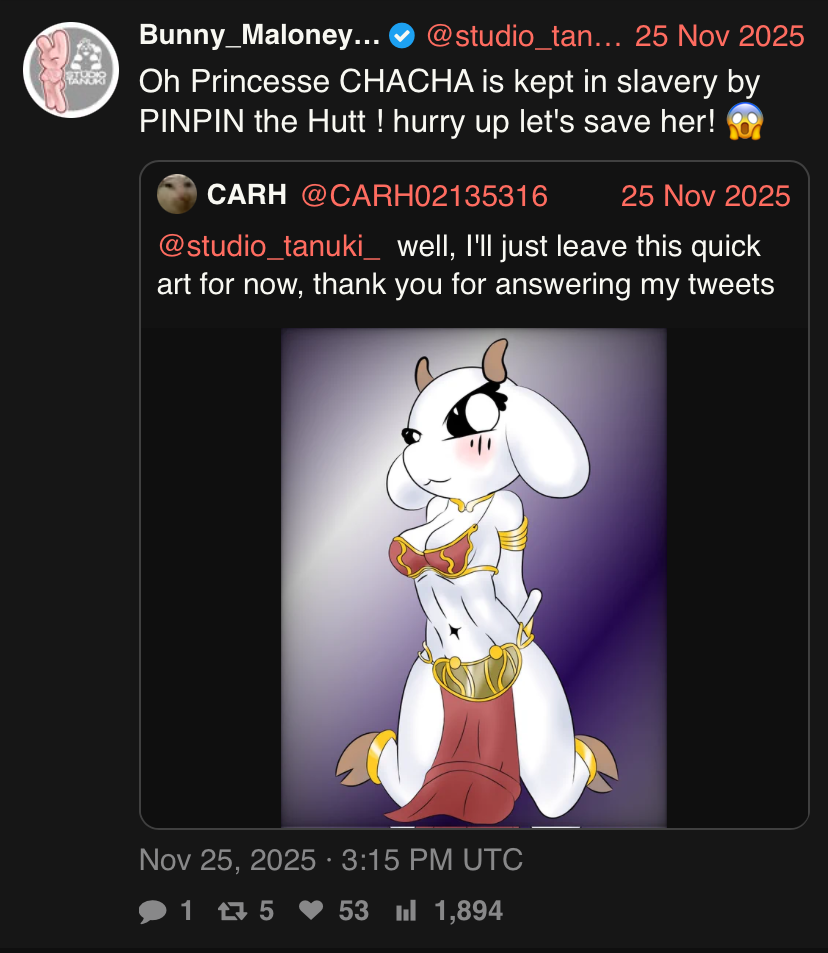Click the @studio_tanuki_ mention link
The height and width of the screenshot is (953, 828).
click(269, 246)
